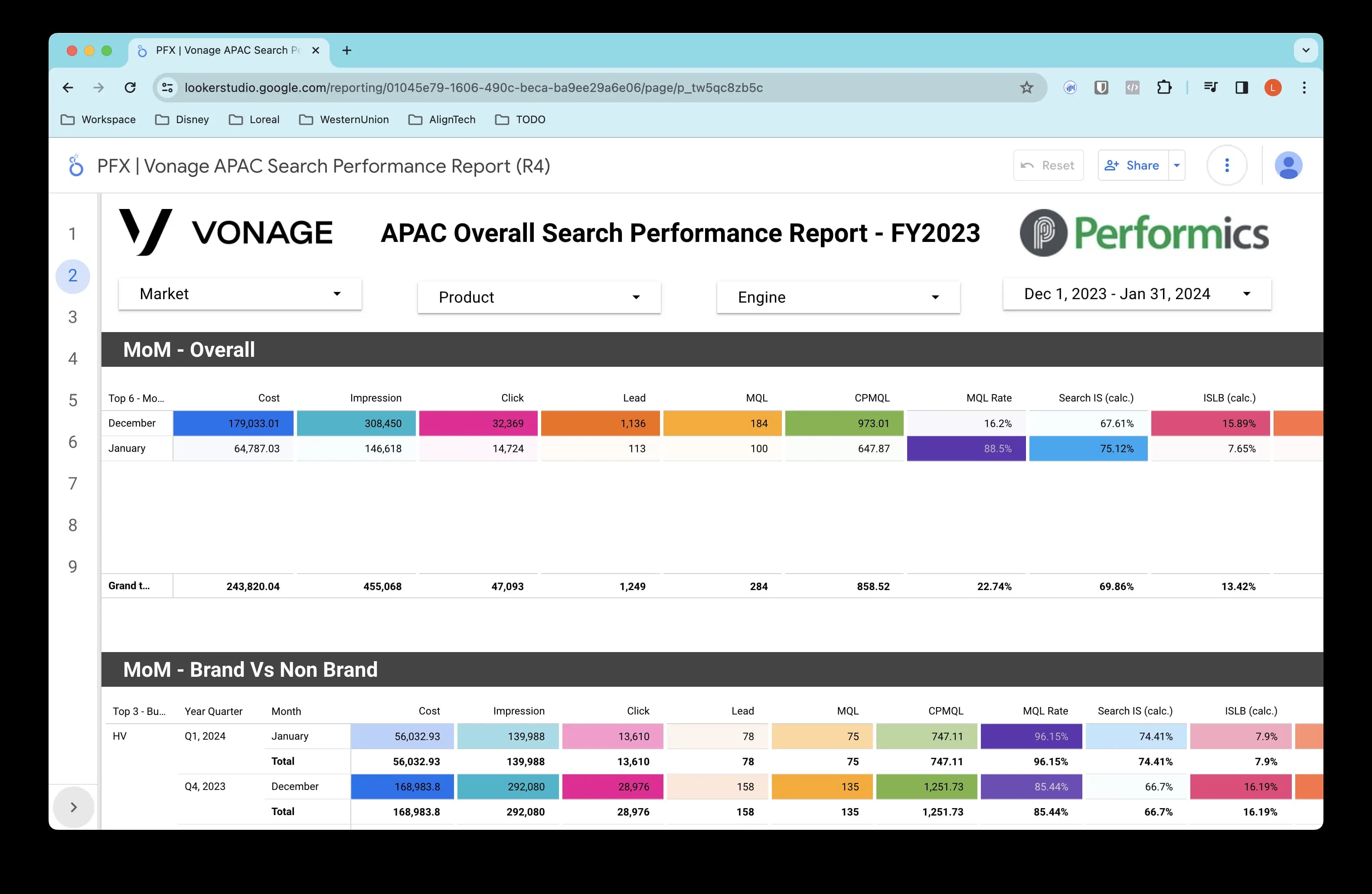This screenshot has height=894, width=1372.
Task: Reload the Looker Studio page
Action: click(130, 88)
